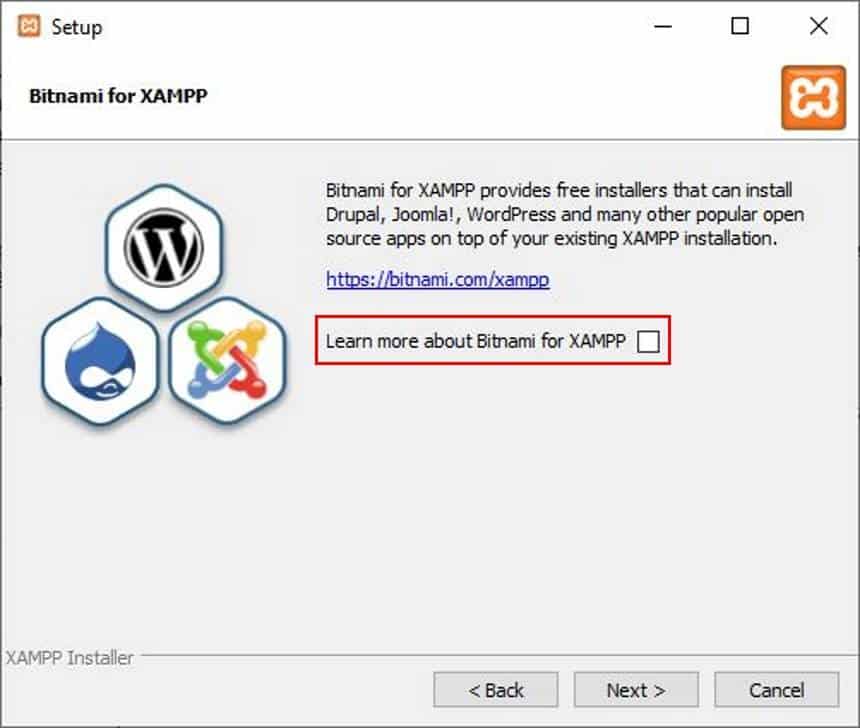Click the orange XAMPP logo in the header

813,98
